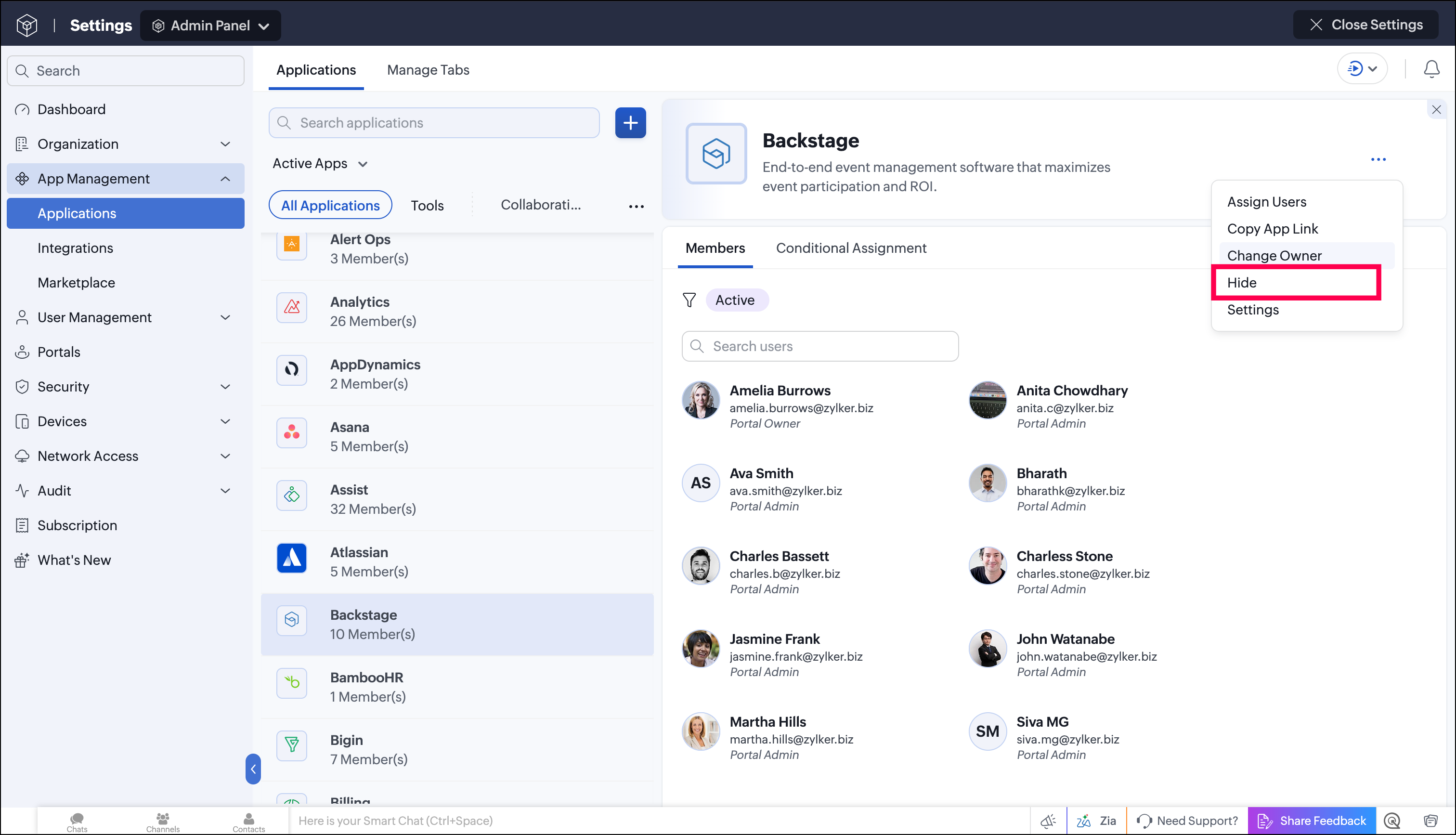Open the Active Apps filter dropdown
This screenshot has width=1456, height=835.
(320, 163)
